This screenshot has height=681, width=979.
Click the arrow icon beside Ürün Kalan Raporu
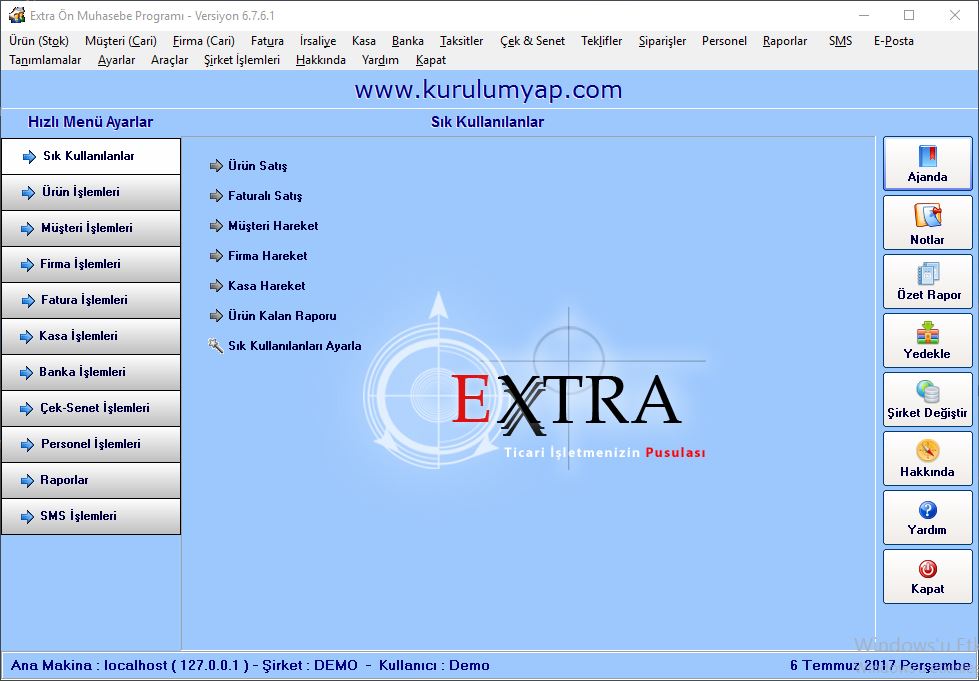tap(216, 316)
